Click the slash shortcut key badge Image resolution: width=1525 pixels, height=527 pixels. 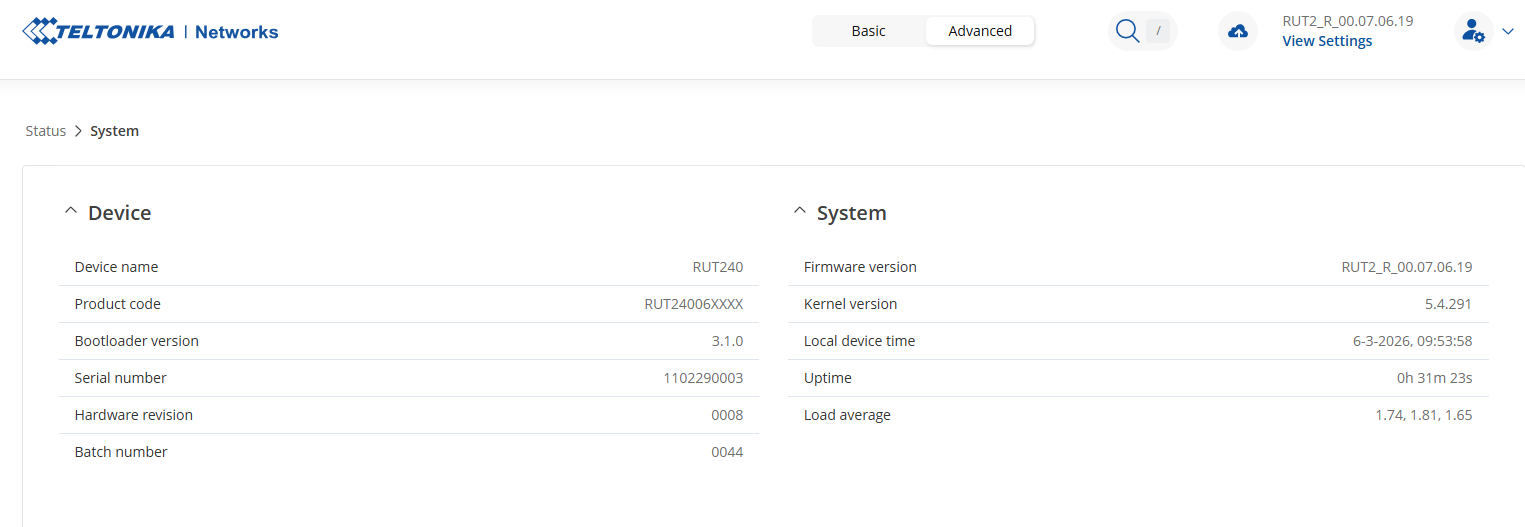click(x=1158, y=31)
